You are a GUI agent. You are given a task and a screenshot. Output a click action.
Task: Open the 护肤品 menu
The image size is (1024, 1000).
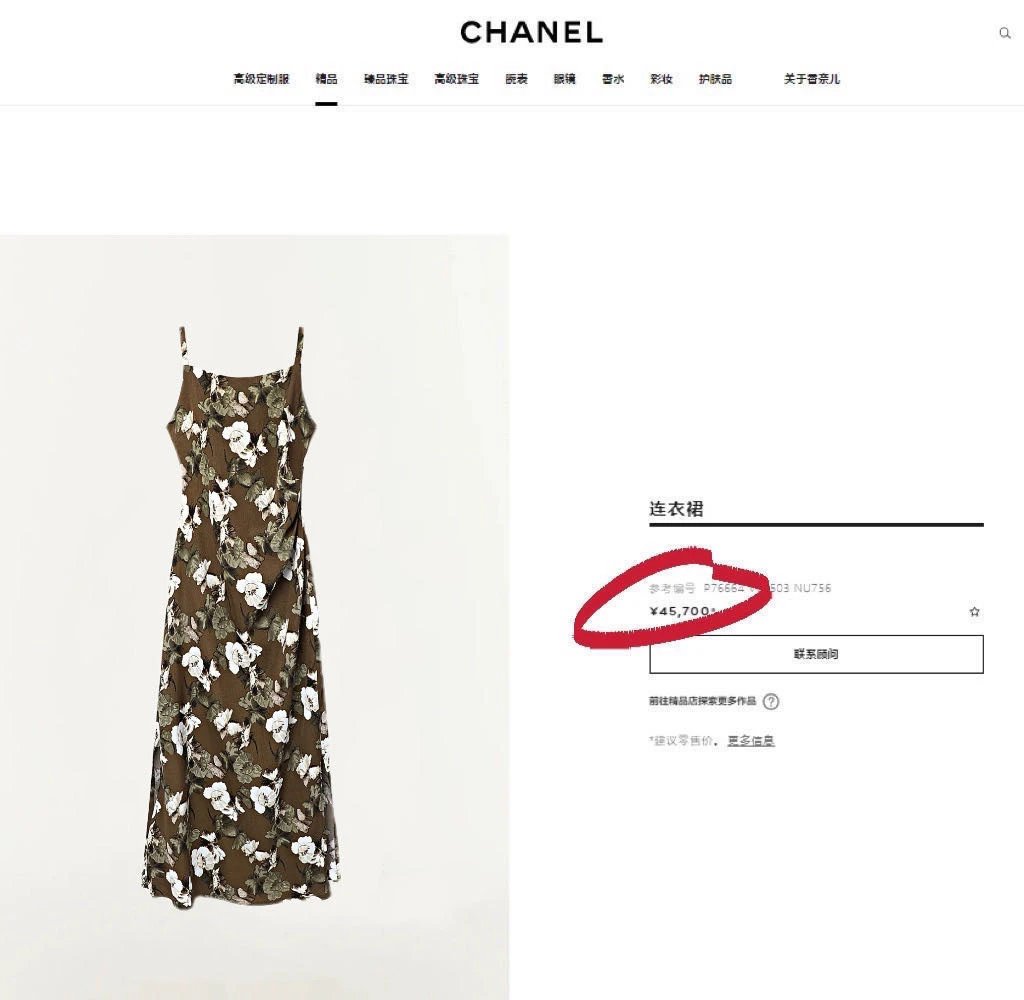click(x=715, y=79)
